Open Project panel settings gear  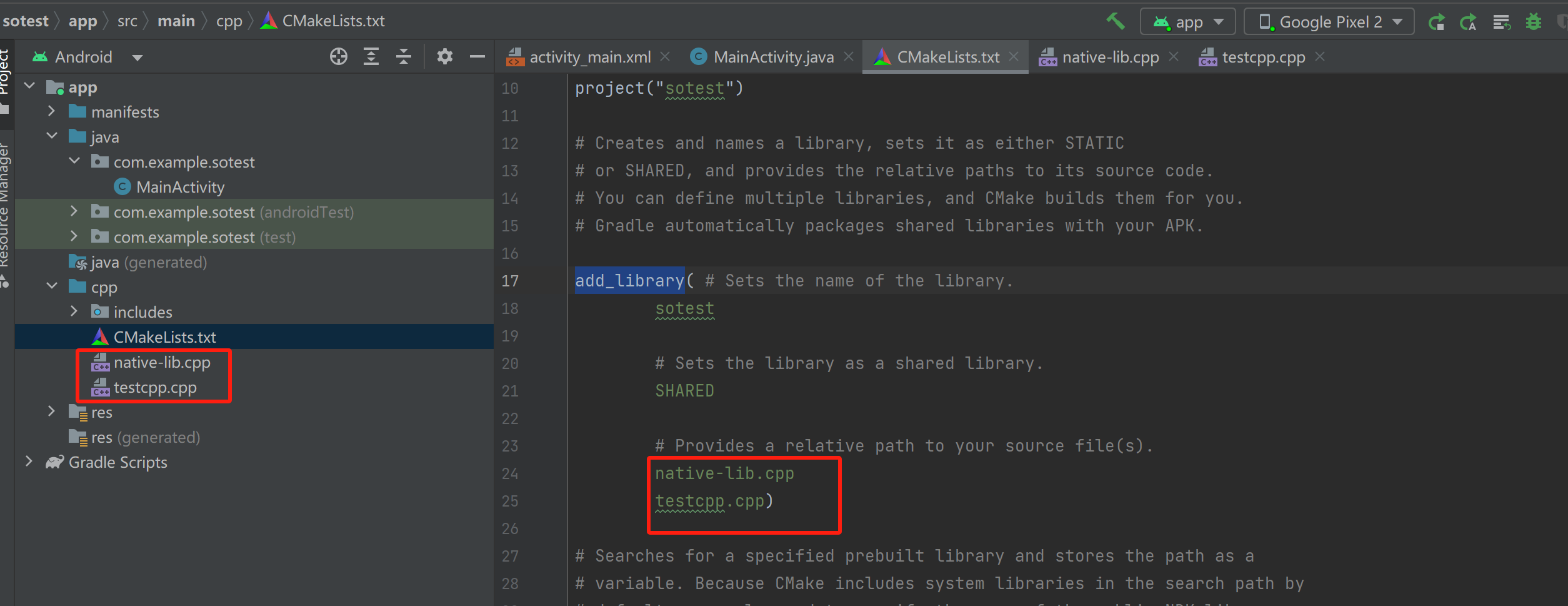444,57
